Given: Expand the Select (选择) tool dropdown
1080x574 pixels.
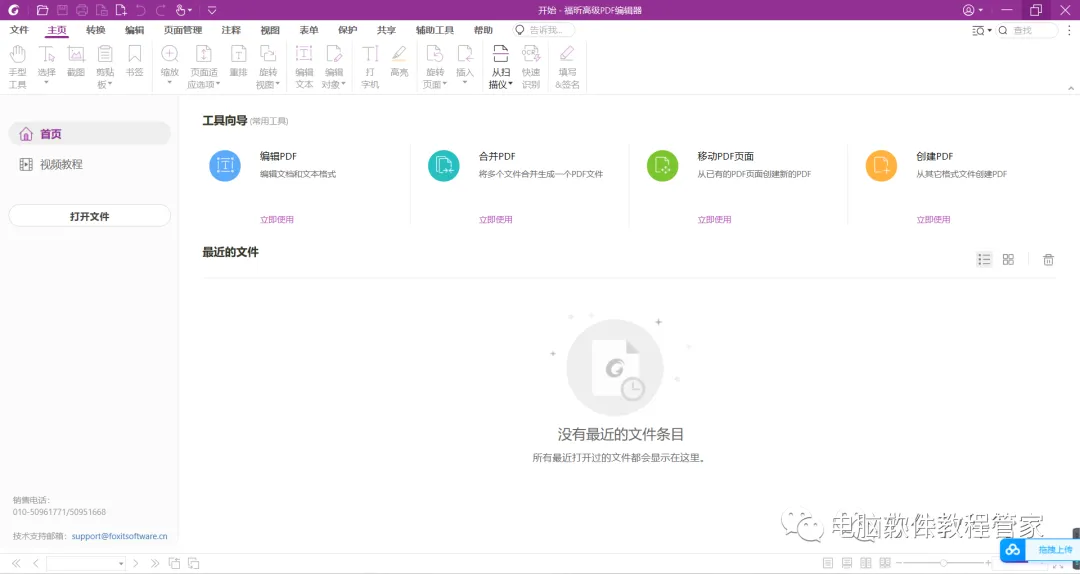Looking at the screenshot, I should click(47, 83).
